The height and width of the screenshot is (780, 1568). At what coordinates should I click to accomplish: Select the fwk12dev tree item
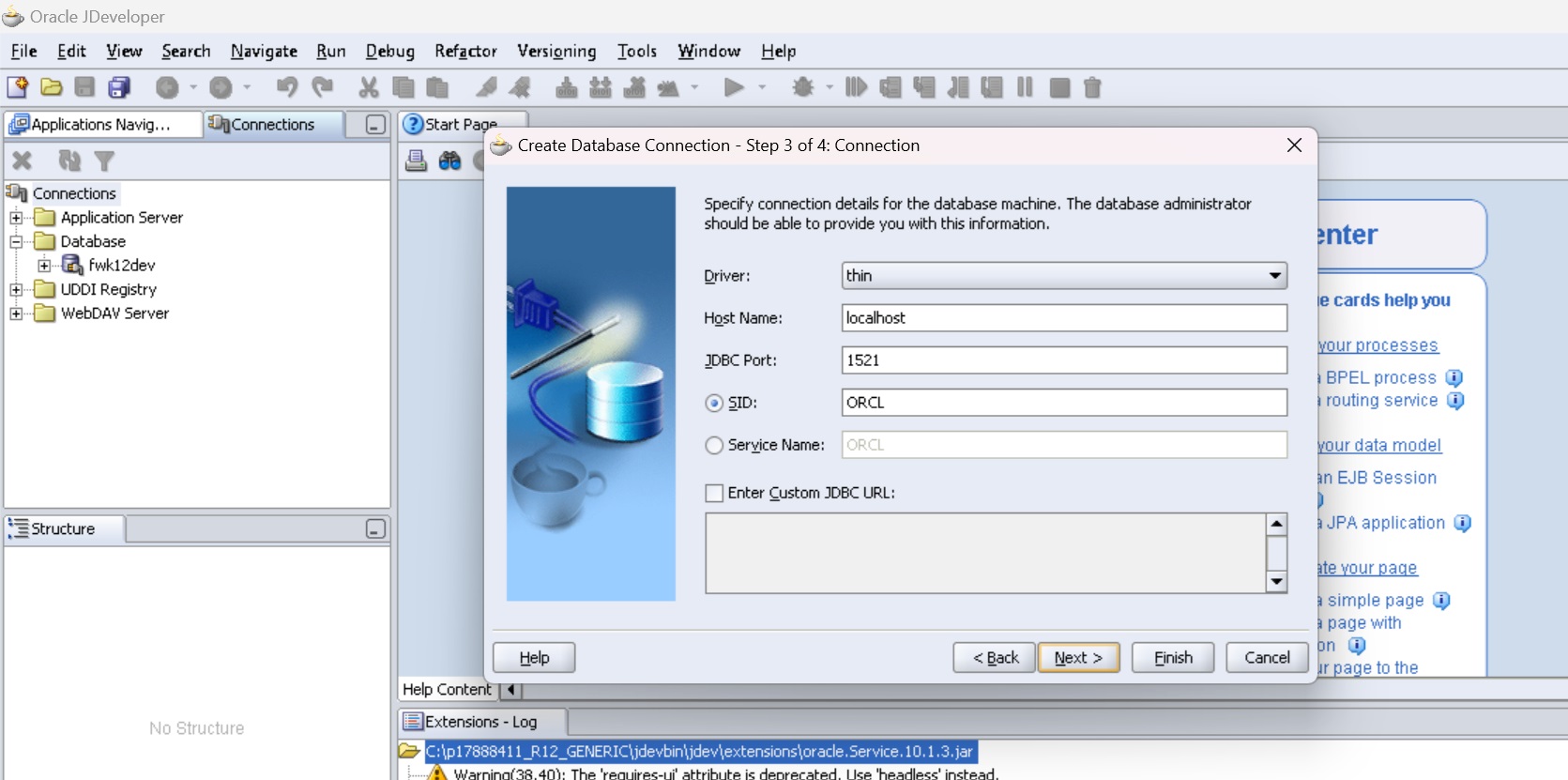(121, 266)
